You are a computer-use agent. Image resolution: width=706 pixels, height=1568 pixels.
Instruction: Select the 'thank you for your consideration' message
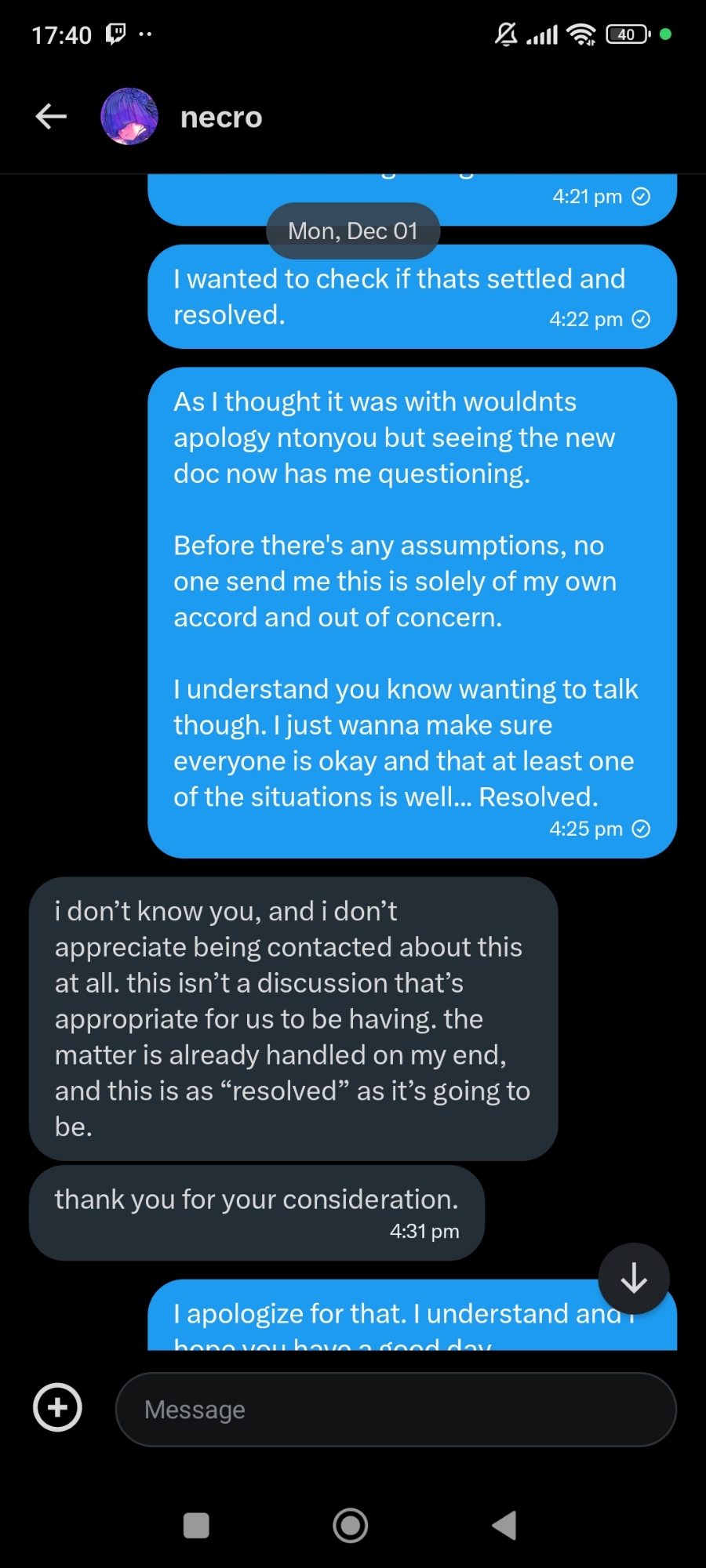(x=257, y=1212)
